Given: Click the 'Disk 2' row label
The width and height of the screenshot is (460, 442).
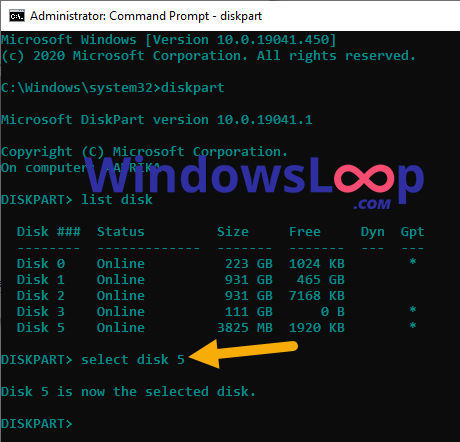Looking at the screenshot, I should [x=41, y=296].
